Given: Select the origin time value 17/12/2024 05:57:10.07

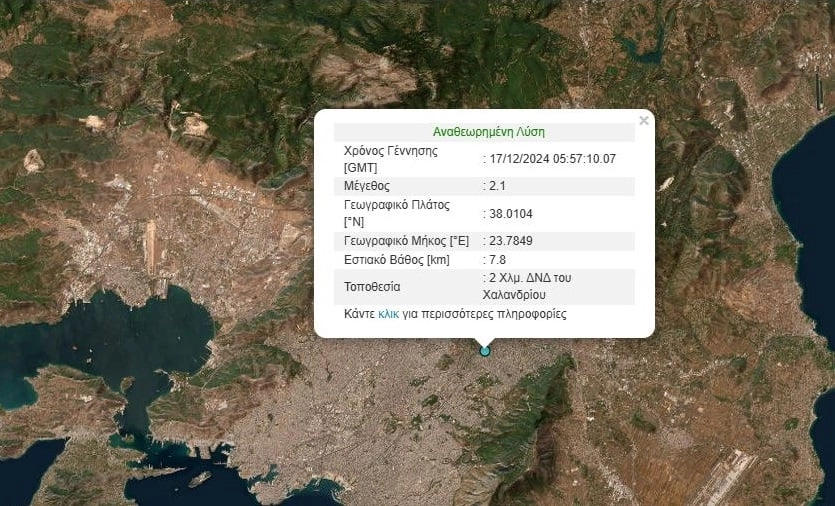Looking at the screenshot, I should point(552,159).
